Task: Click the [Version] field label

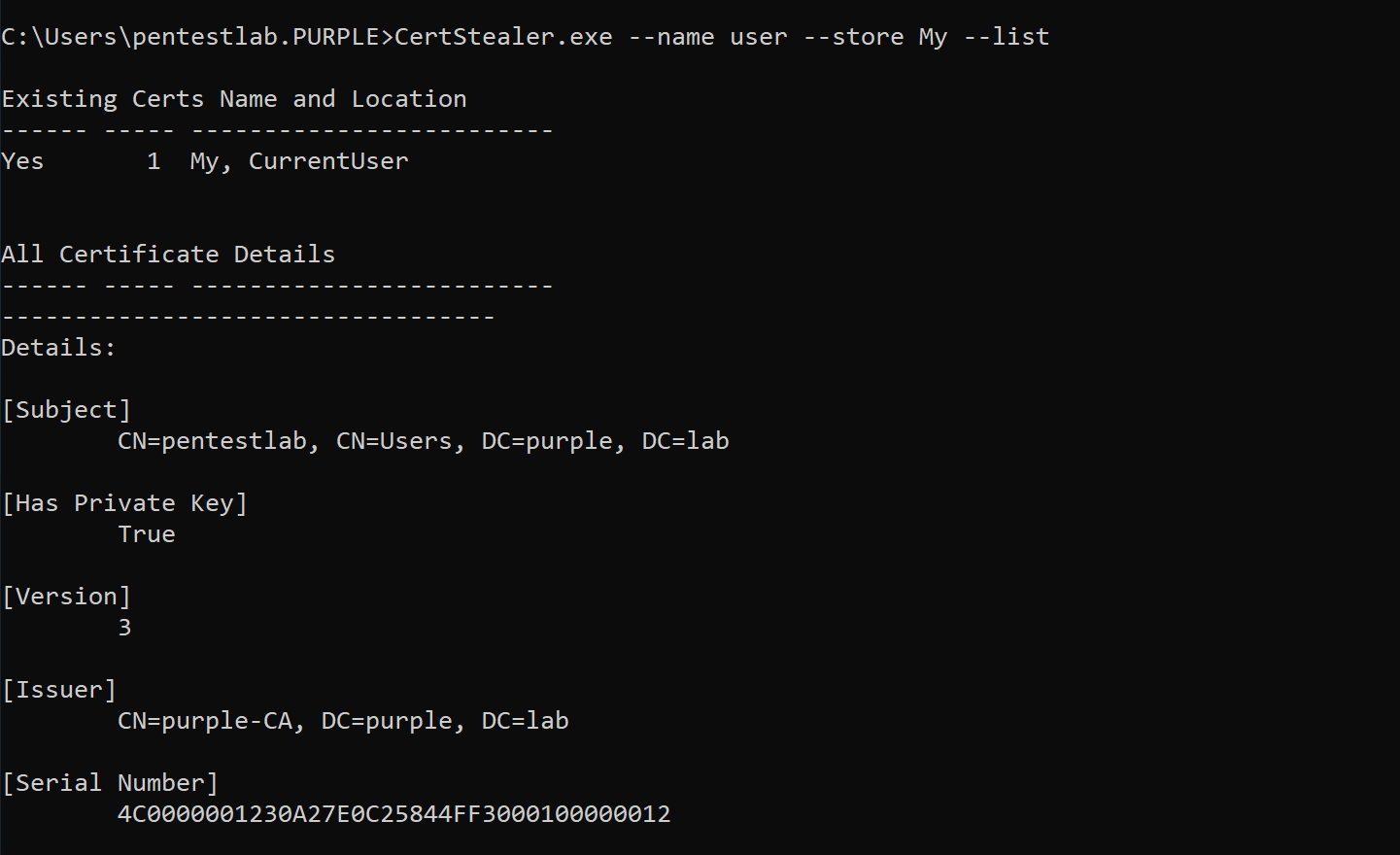Action: [x=66, y=597]
